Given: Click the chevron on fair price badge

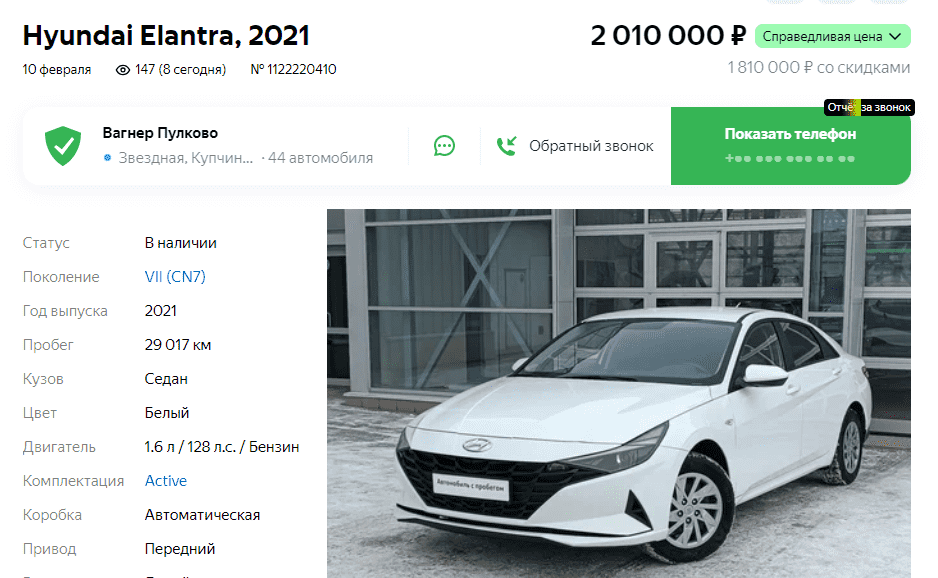Looking at the screenshot, I should click(895, 36).
